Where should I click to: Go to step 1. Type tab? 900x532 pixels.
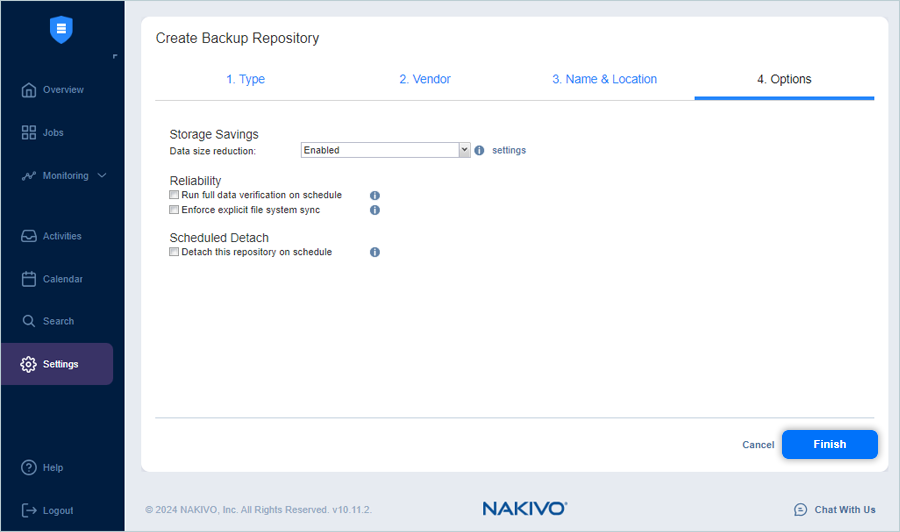(x=245, y=79)
